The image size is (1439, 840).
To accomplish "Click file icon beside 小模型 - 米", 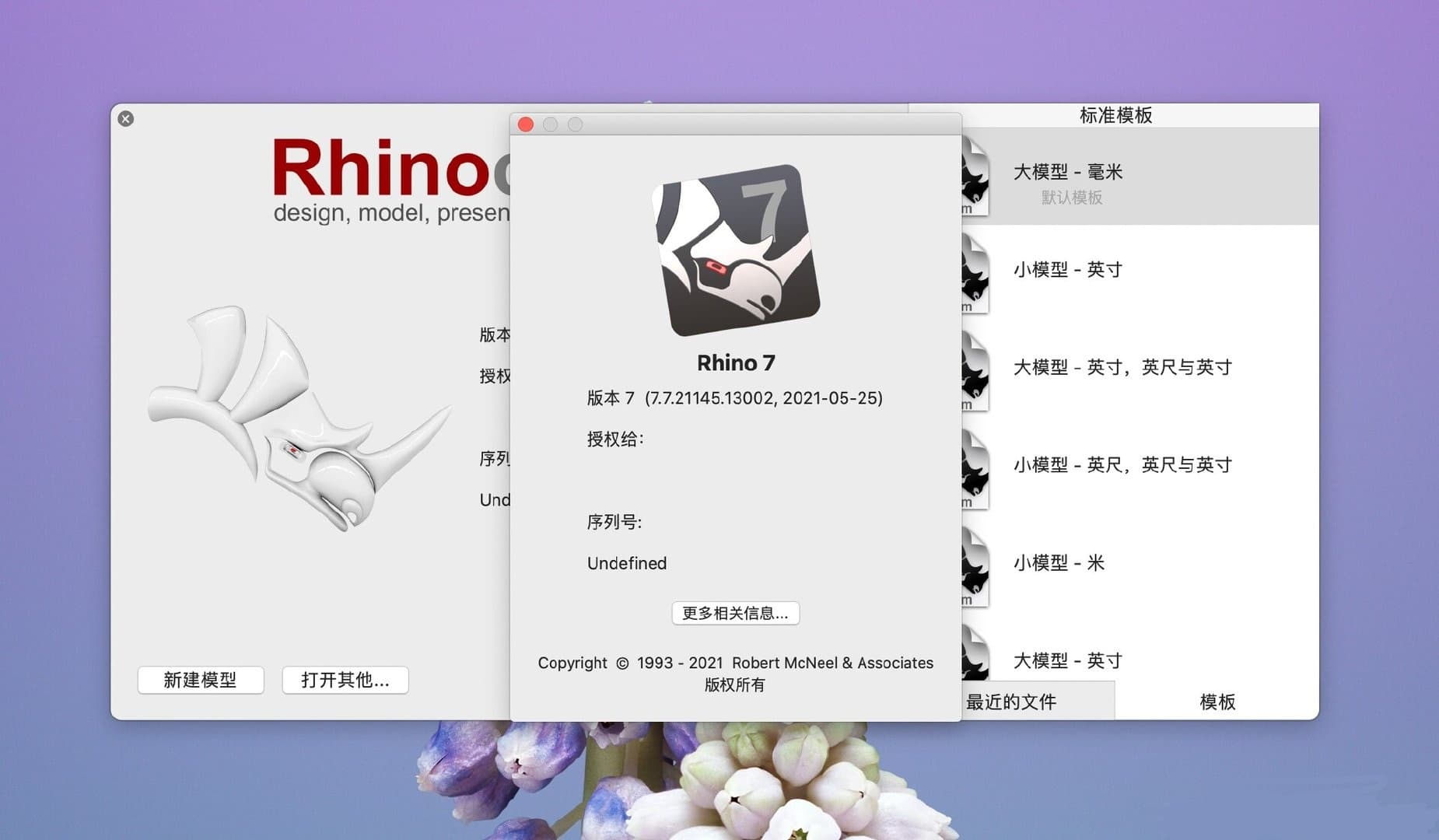I will (975, 568).
